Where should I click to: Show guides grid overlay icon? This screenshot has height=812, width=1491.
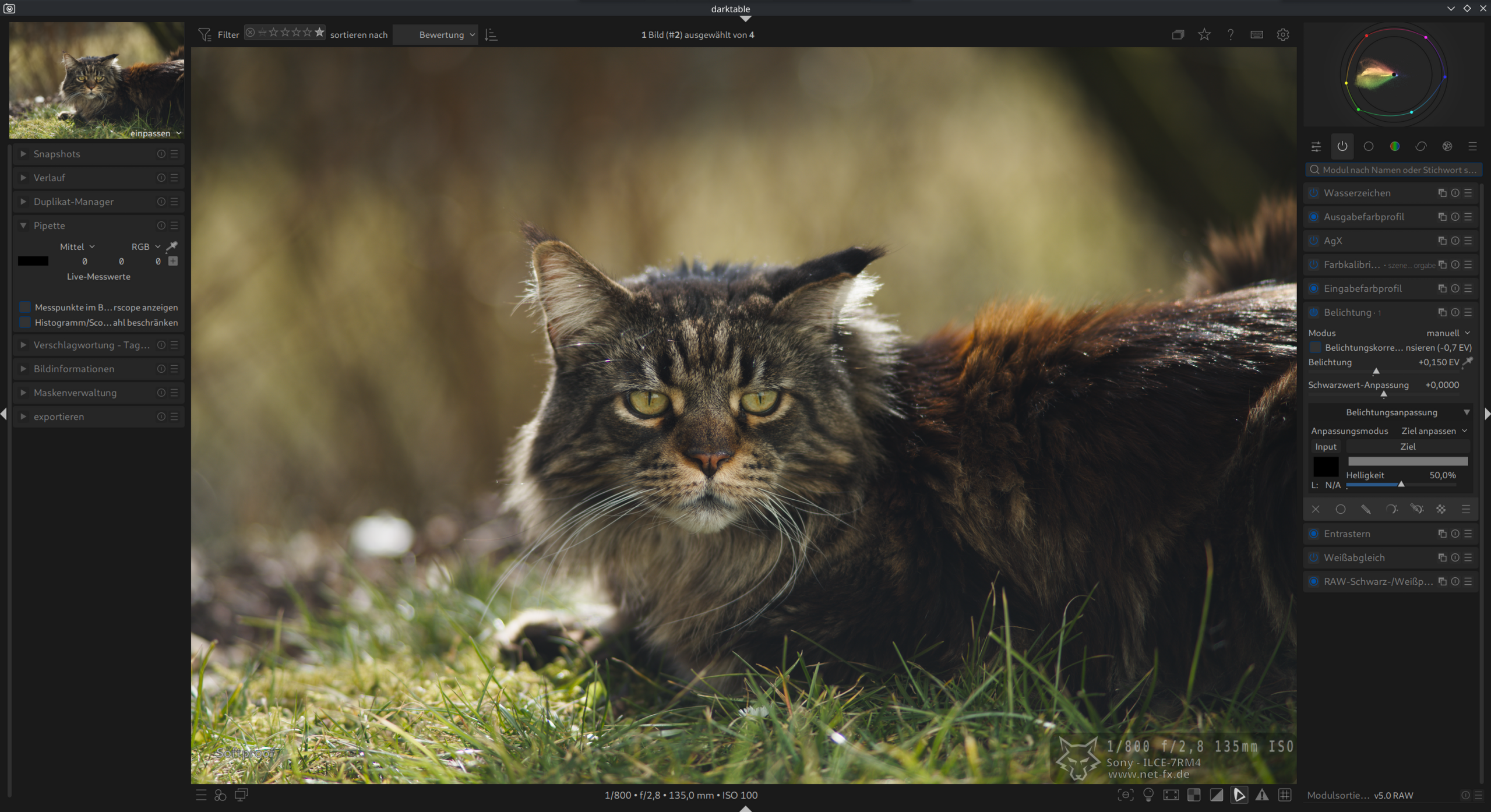click(x=1285, y=795)
